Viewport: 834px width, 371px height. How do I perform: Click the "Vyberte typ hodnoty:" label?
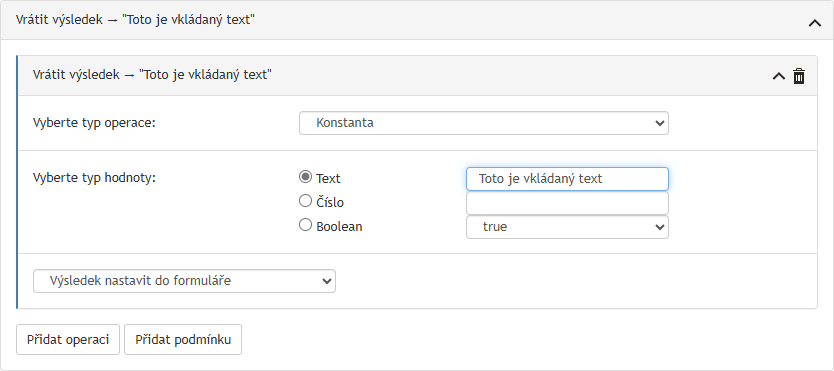[x=94, y=178]
